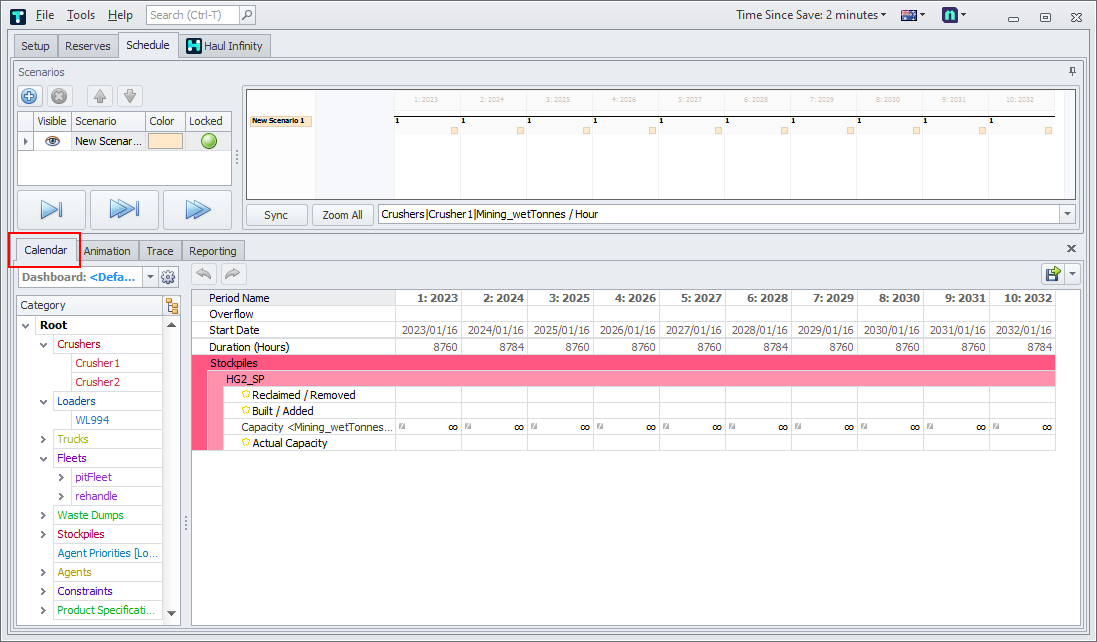Click the undo arrow in calendar toolbar

pyautogui.click(x=204, y=274)
